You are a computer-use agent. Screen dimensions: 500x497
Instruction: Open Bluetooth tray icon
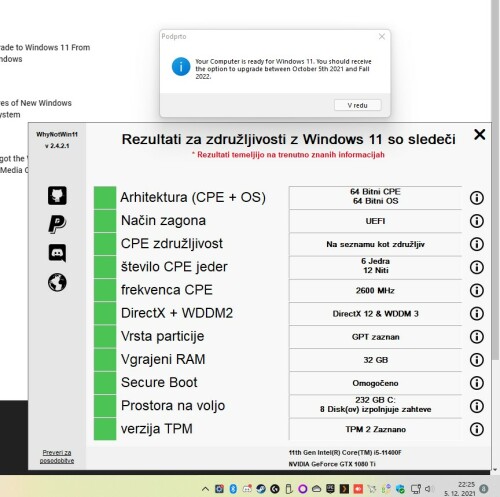(x=233, y=489)
